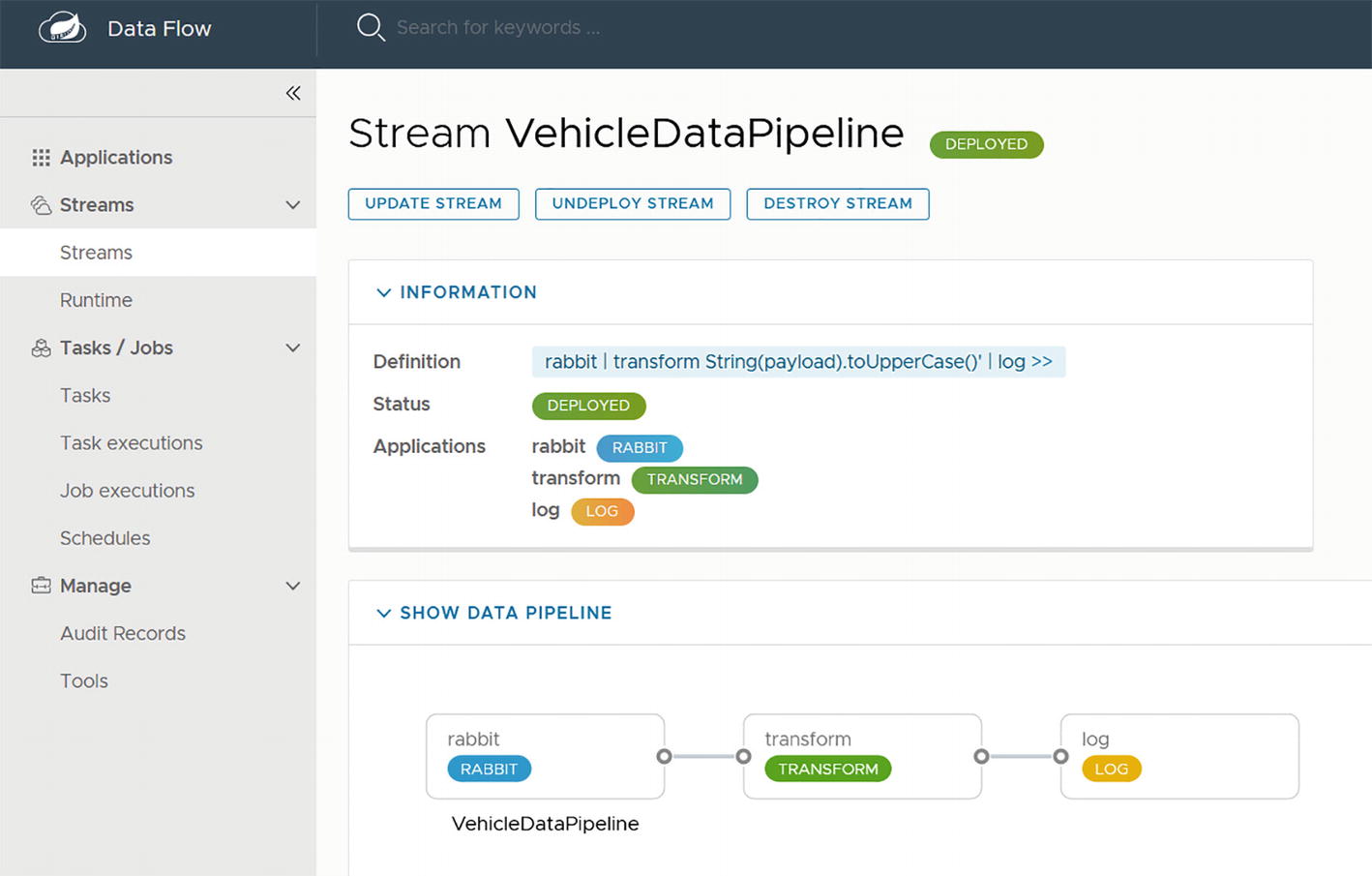Click the rabbit node output port
The width and height of the screenshot is (1372, 876).
coord(664,757)
